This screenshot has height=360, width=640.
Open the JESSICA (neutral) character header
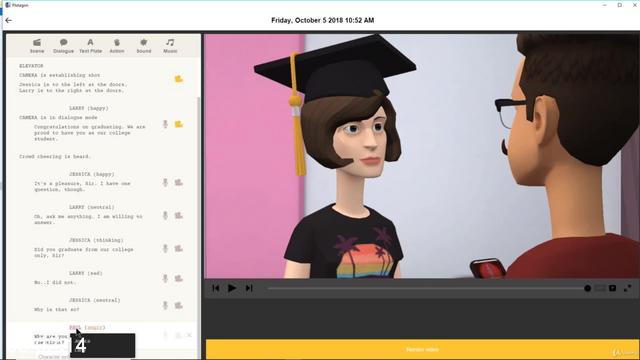(94, 300)
